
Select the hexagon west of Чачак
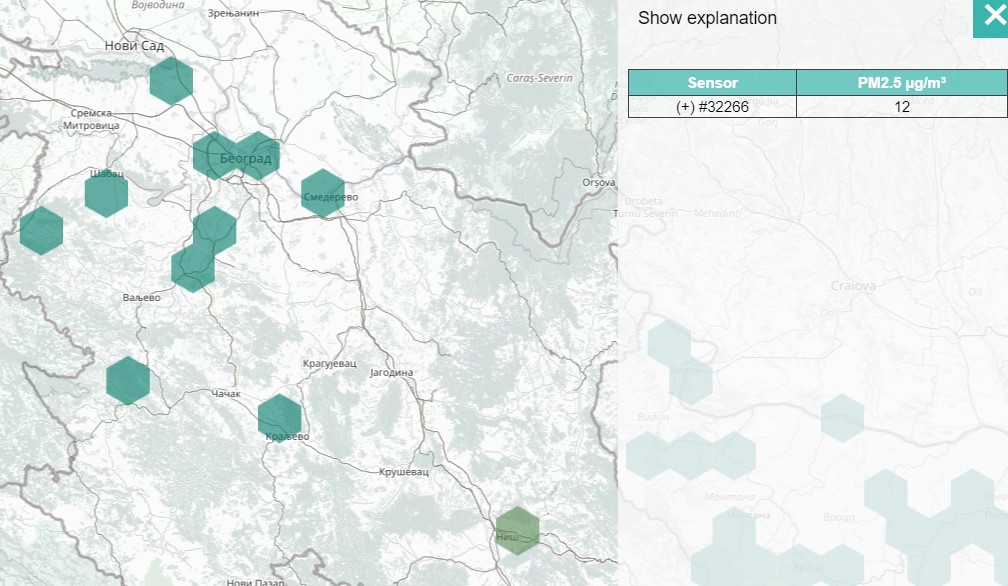128,380
